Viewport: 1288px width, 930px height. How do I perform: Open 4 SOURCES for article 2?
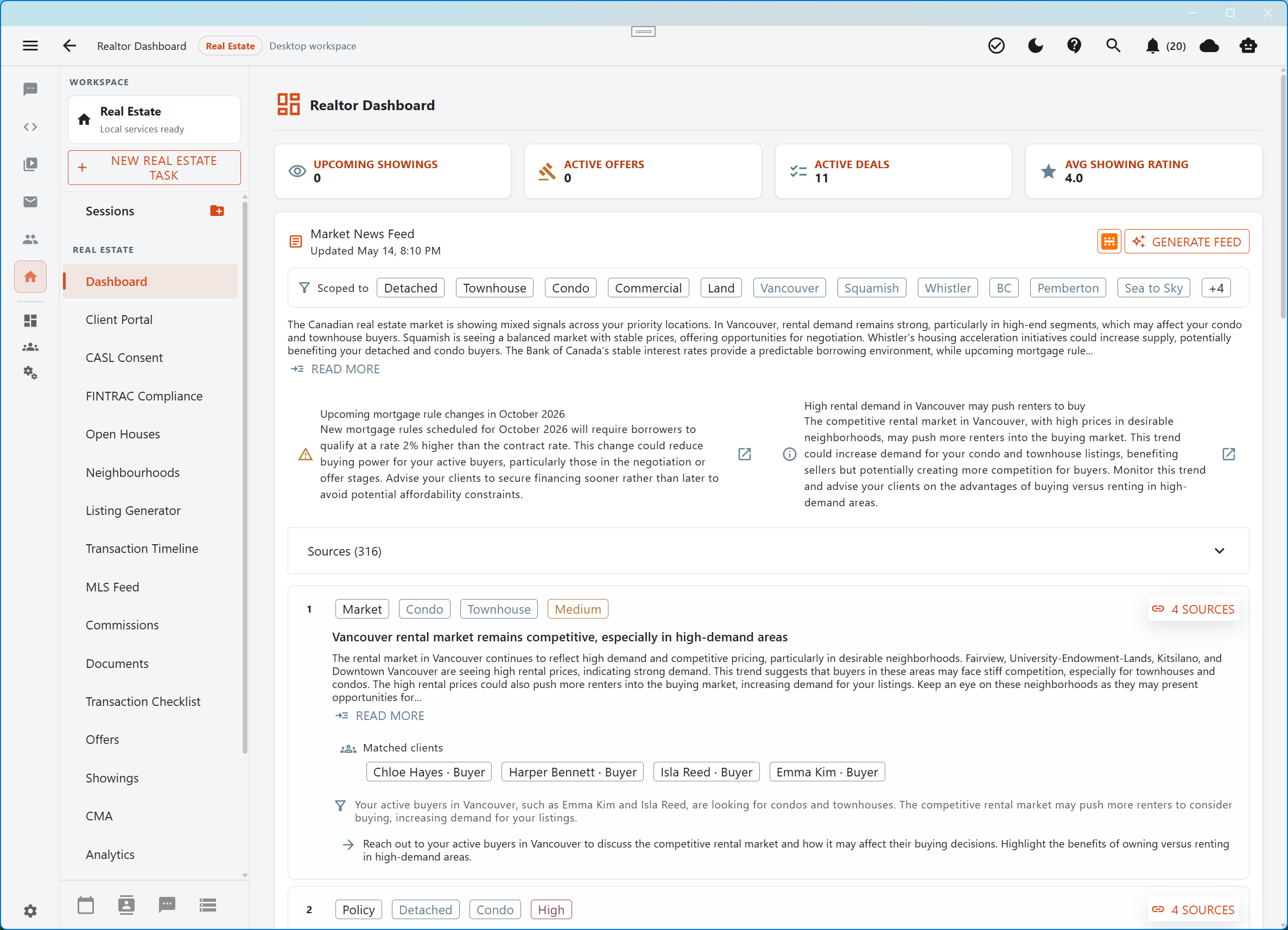[1193, 909]
